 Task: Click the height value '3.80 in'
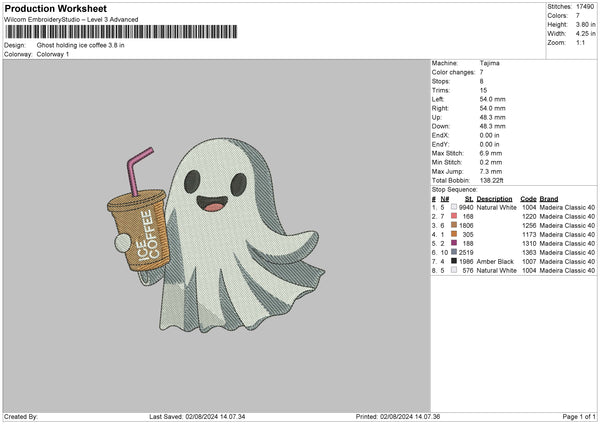coord(585,24)
